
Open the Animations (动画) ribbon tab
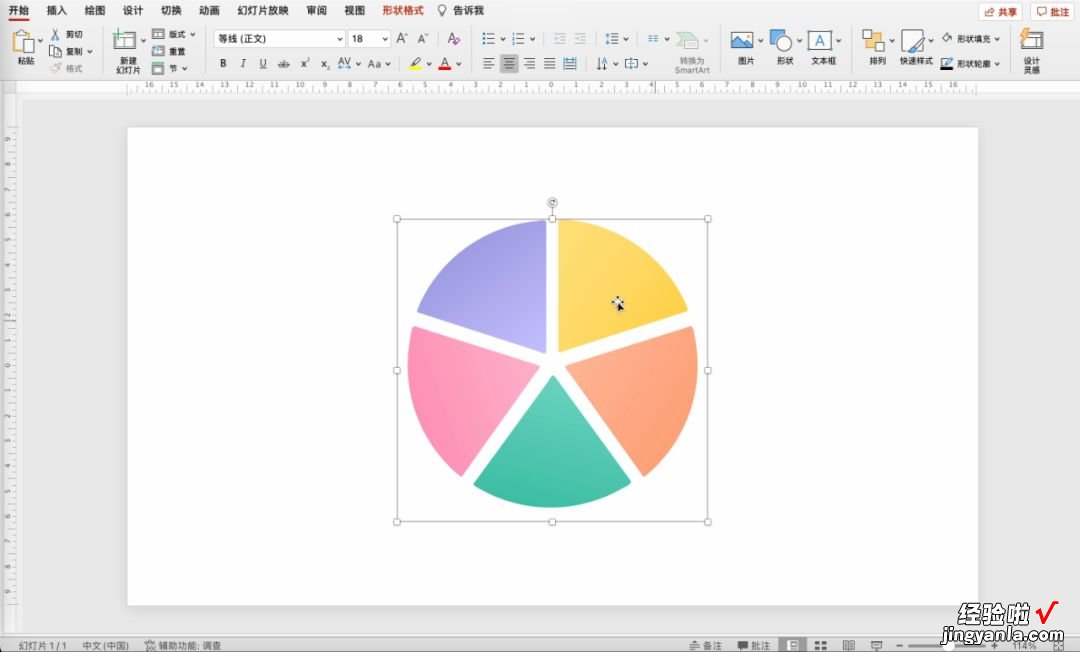tap(209, 10)
